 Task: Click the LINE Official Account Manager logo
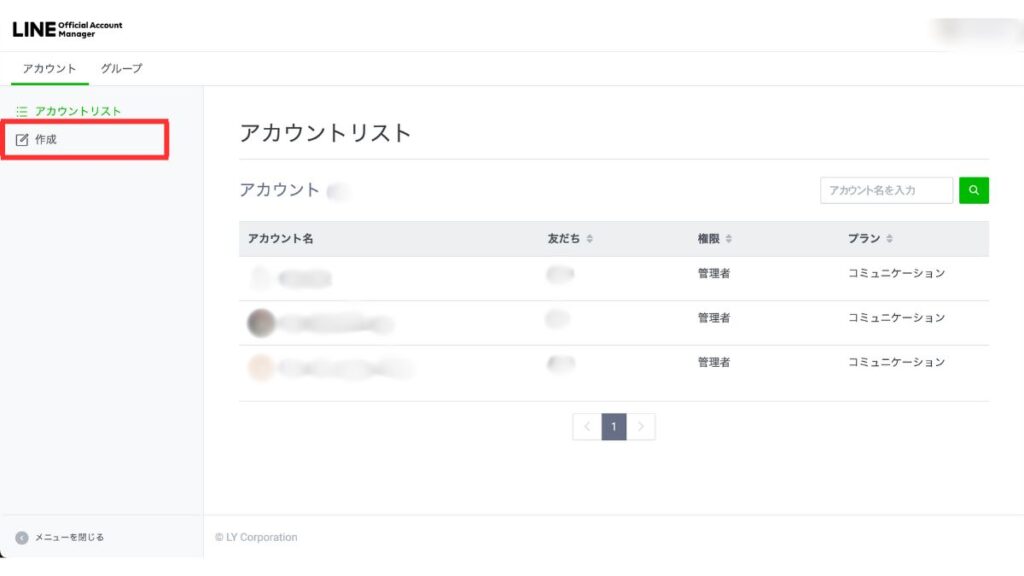(67, 29)
